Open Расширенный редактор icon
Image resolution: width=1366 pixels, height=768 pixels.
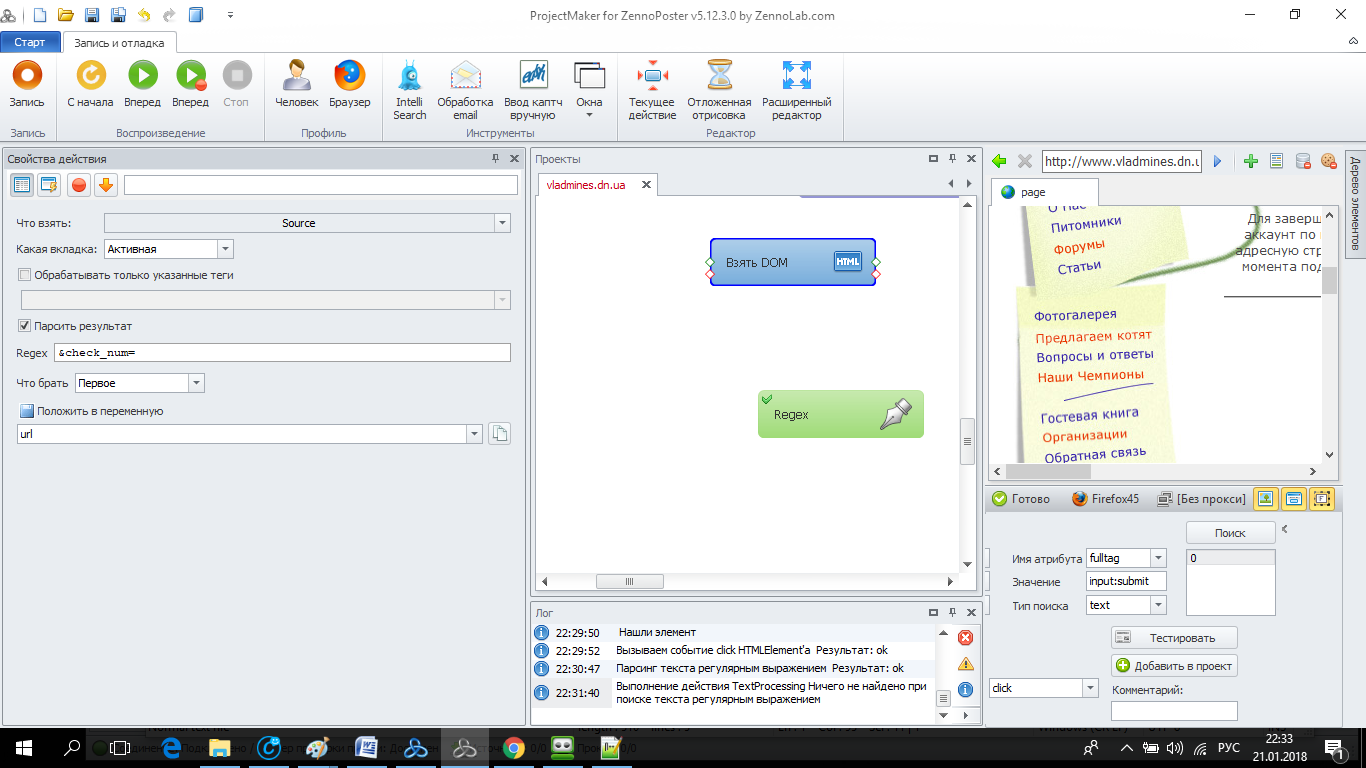[796, 76]
